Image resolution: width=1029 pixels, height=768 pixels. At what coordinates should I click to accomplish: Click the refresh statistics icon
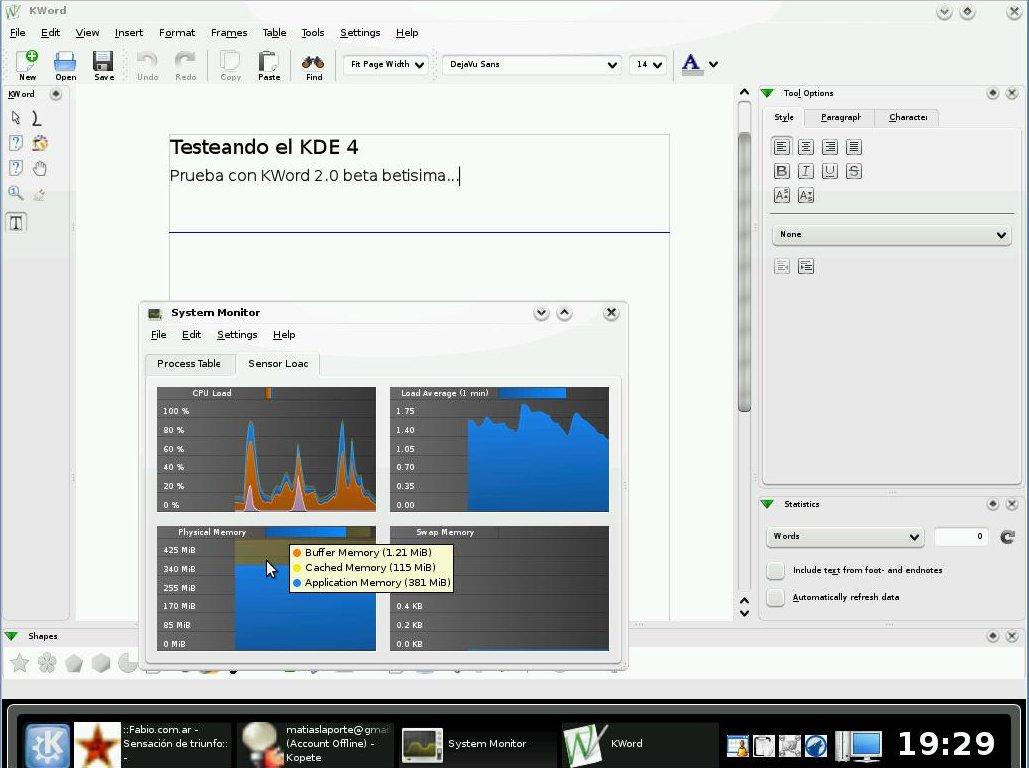1007,537
